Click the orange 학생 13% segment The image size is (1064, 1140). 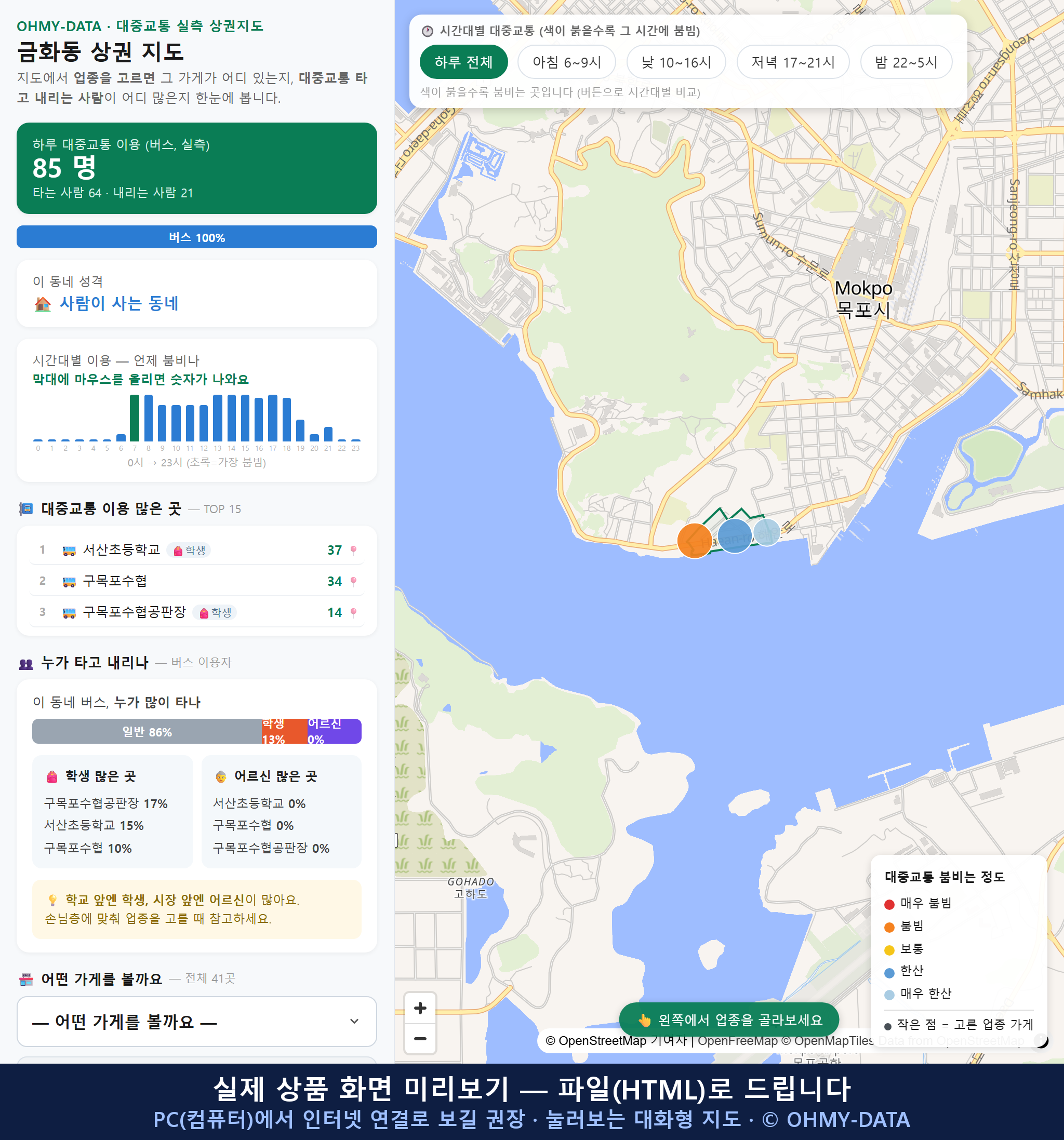point(284,731)
